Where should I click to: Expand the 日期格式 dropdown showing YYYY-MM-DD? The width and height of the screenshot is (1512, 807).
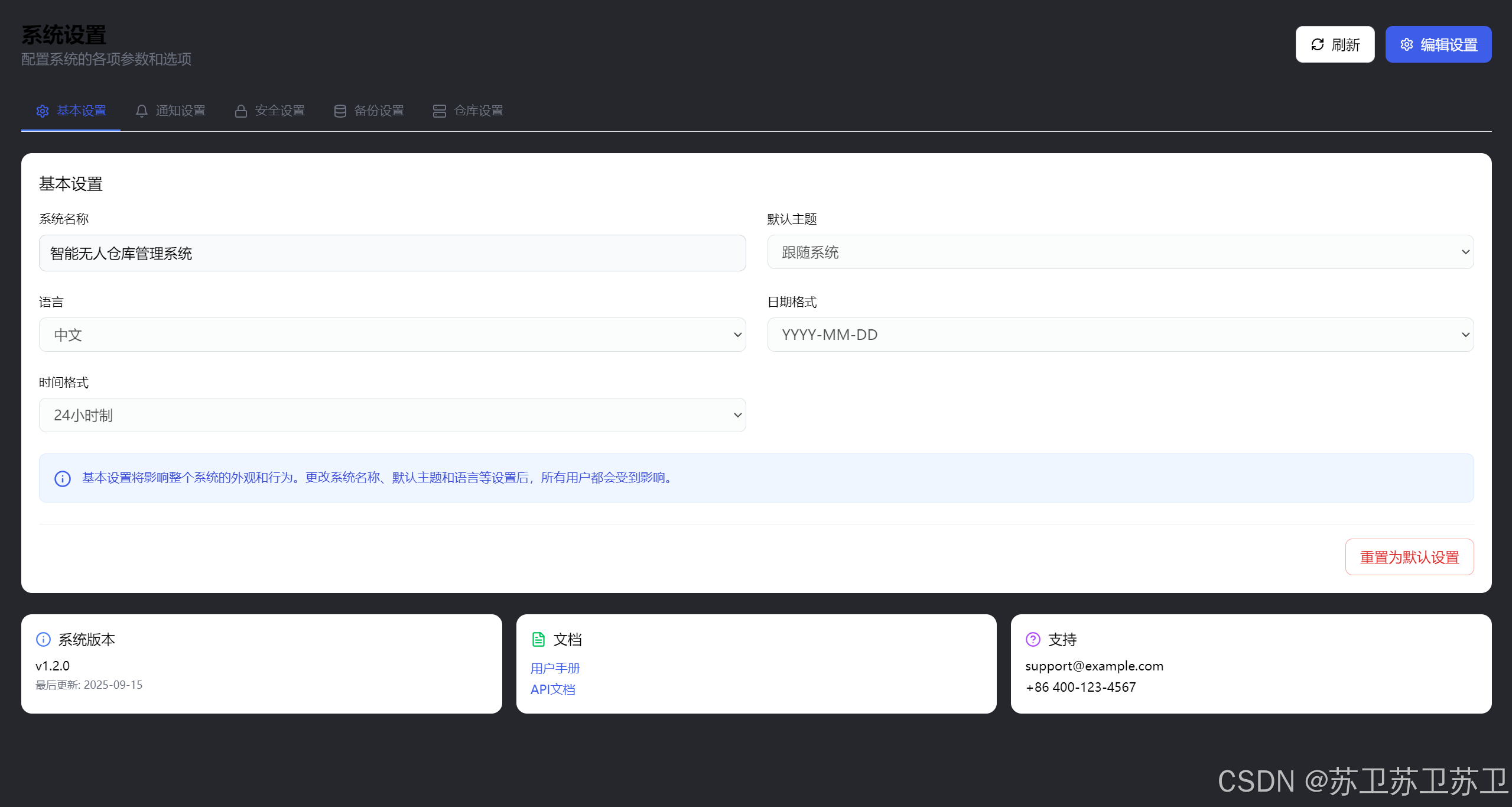1120,335
